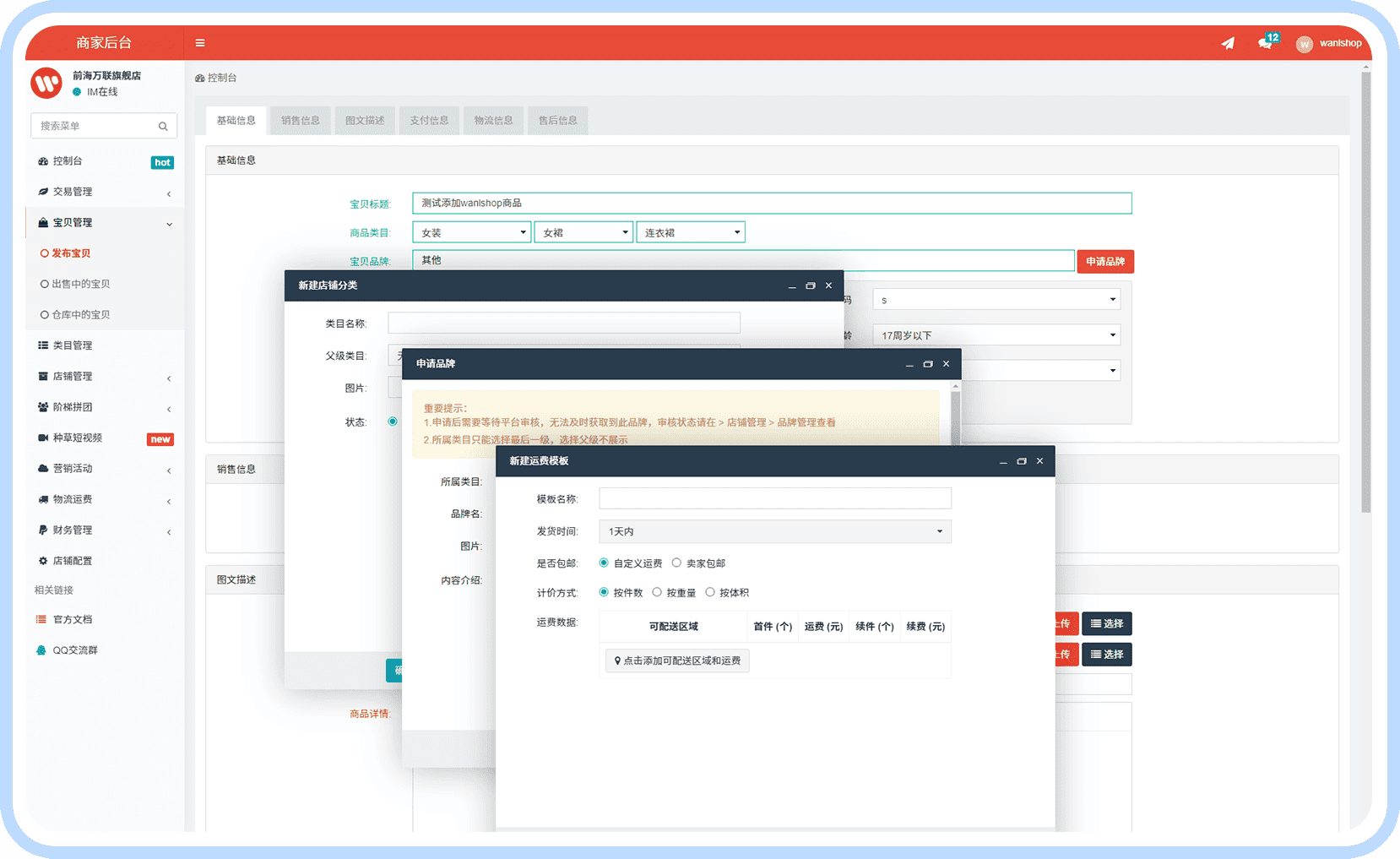Click the main page vertical scrollbar

coord(1365,292)
